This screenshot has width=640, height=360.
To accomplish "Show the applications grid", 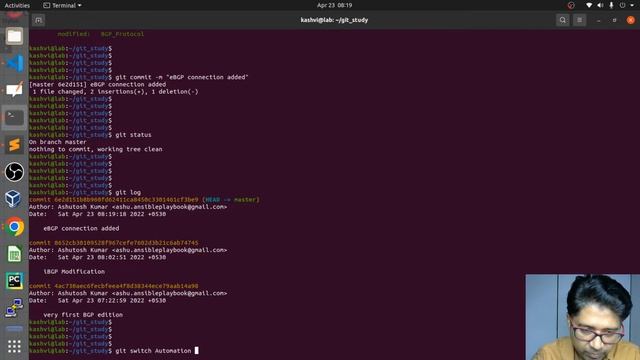I will point(14,347).
